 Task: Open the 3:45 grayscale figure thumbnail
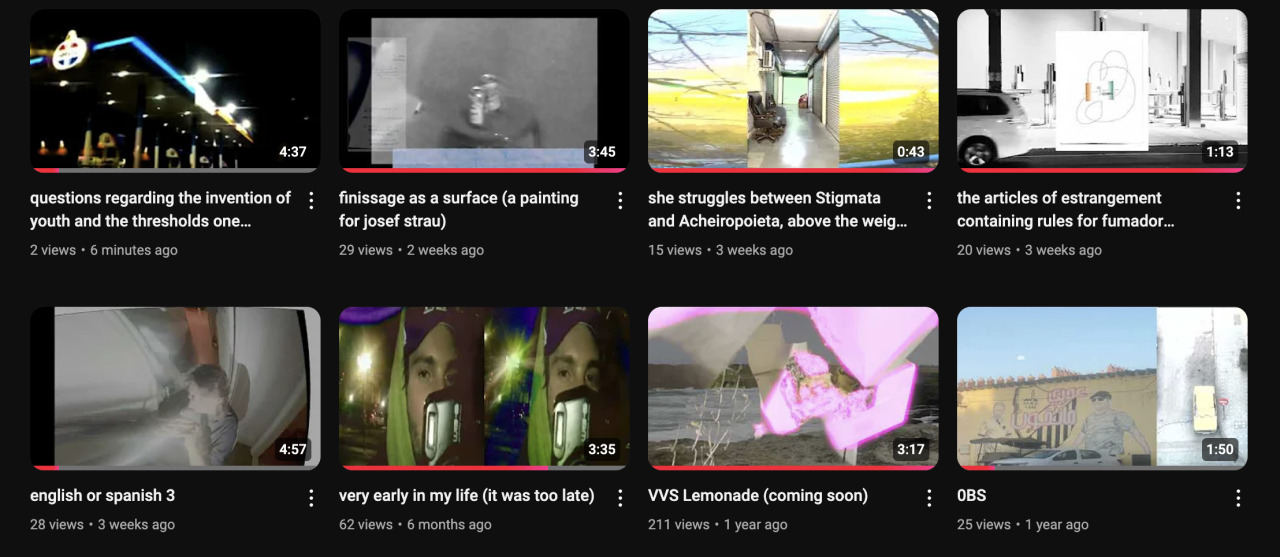[484, 91]
